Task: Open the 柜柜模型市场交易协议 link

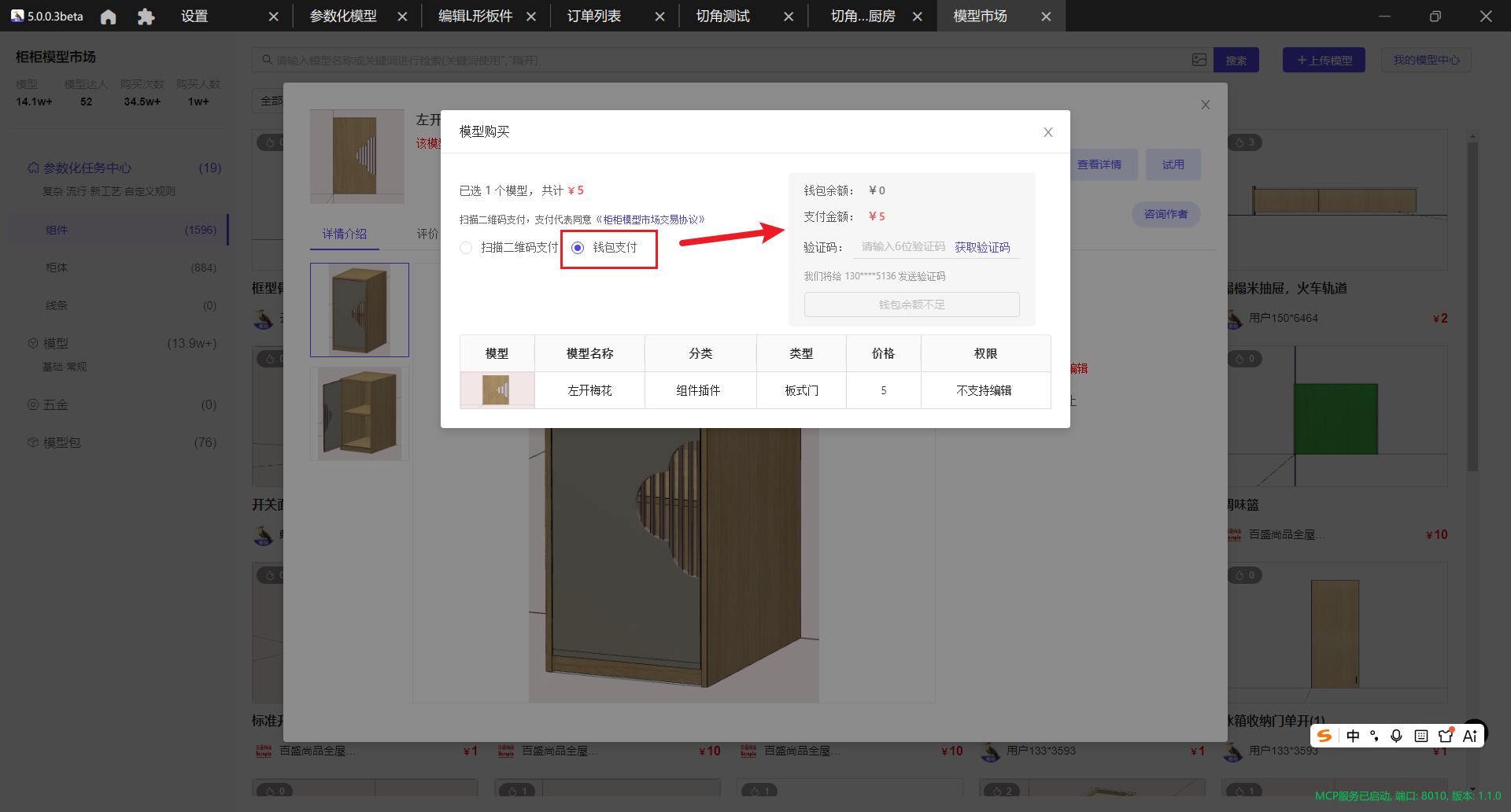Action: pyautogui.click(x=649, y=220)
